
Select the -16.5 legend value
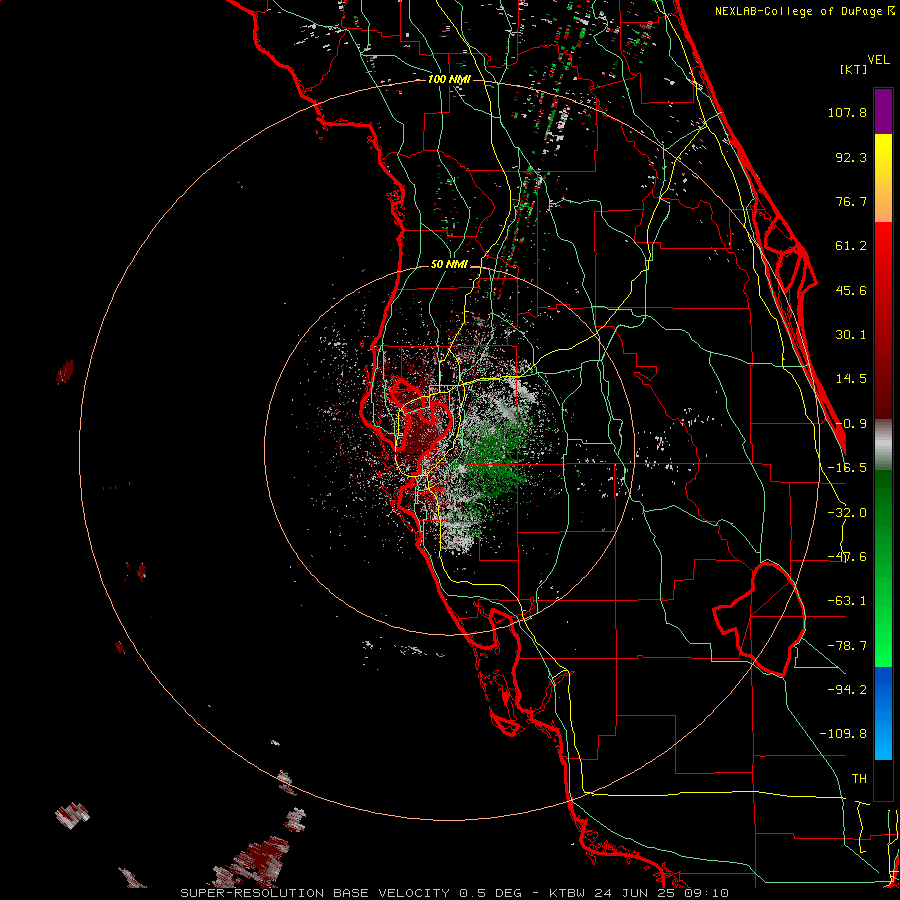(847, 468)
